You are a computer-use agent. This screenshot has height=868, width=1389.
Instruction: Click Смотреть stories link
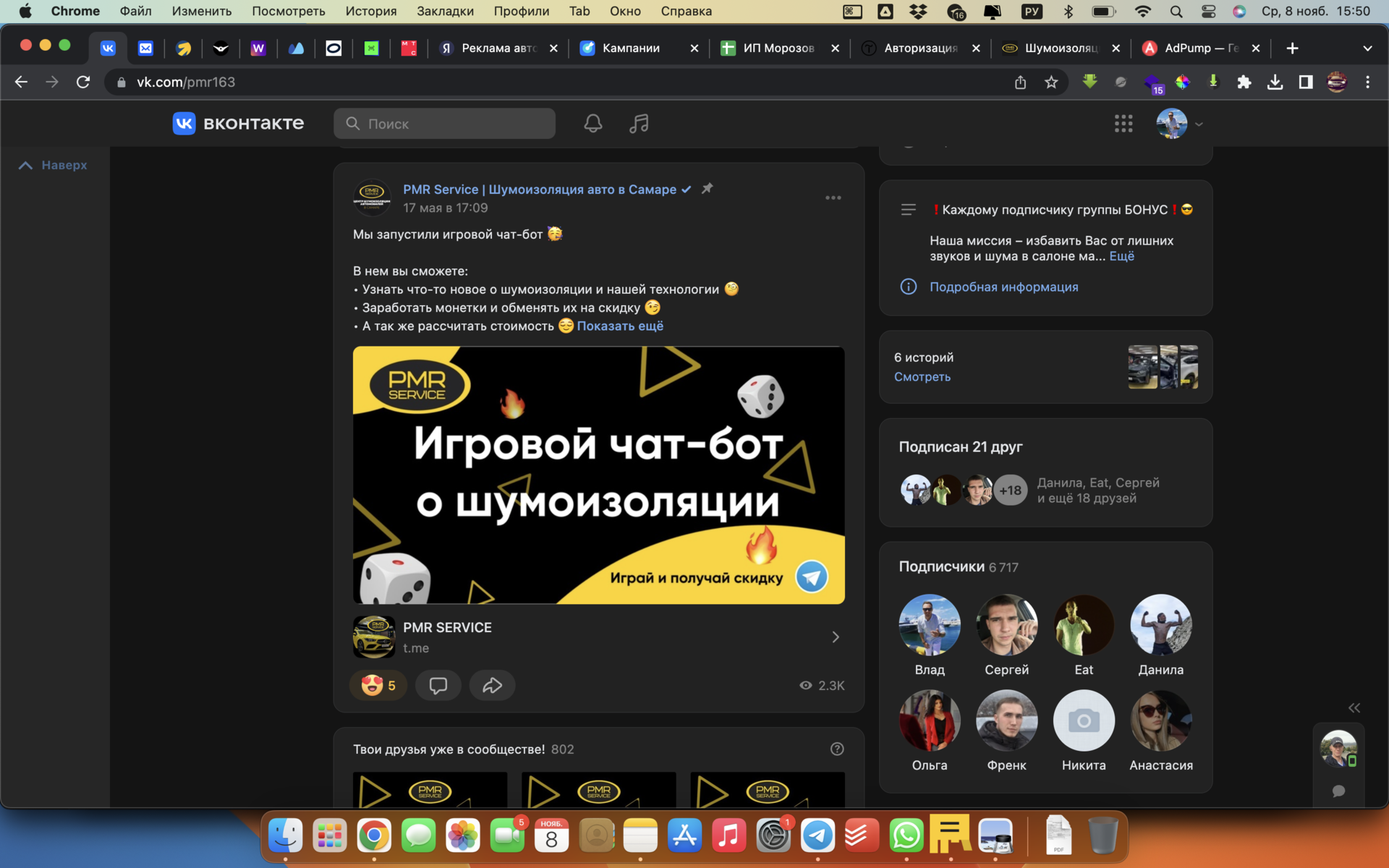[x=922, y=377]
